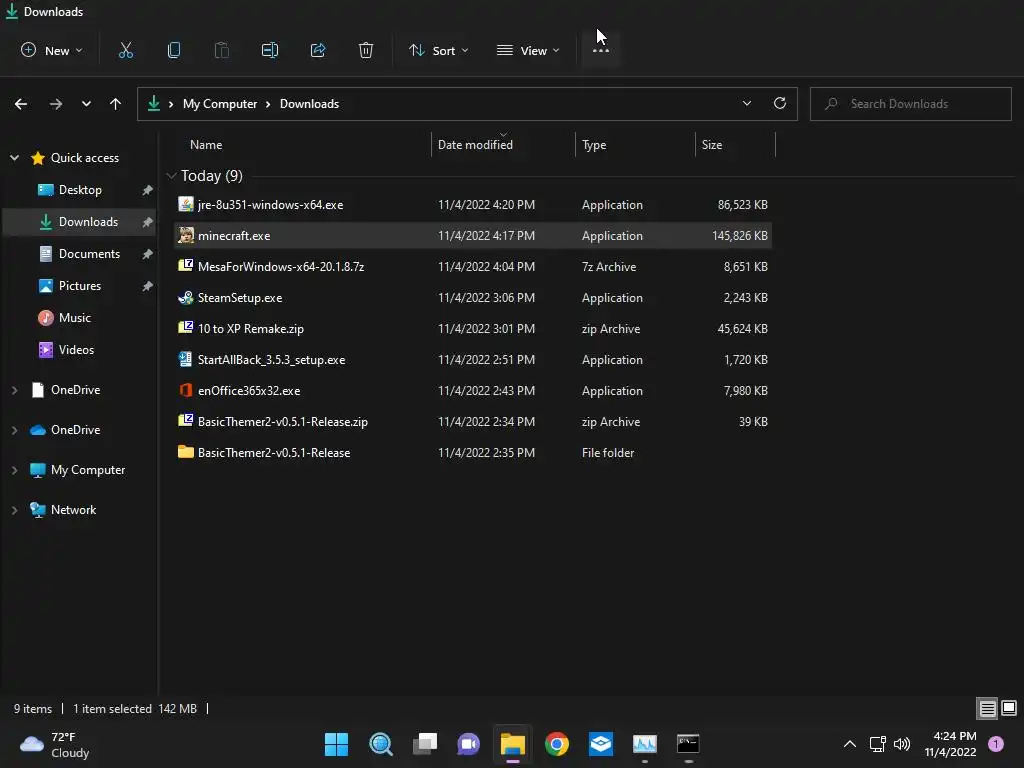This screenshot has width=1024, height=768.
Task: Collapse the Quick access tree
Action: pyautogui.click(x=14, y=157)
